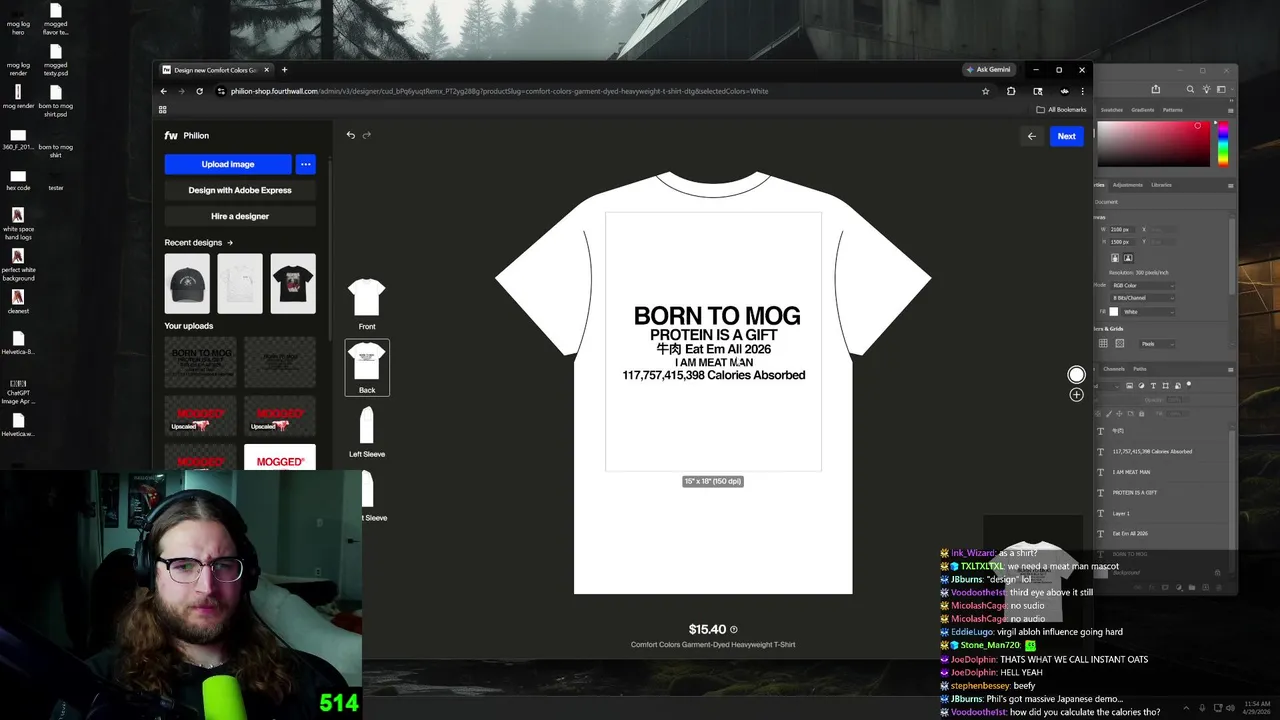Click create new group folder icon in Layers
The height and width of the screenshot is (720, 1280).
tap(1192, 587)
